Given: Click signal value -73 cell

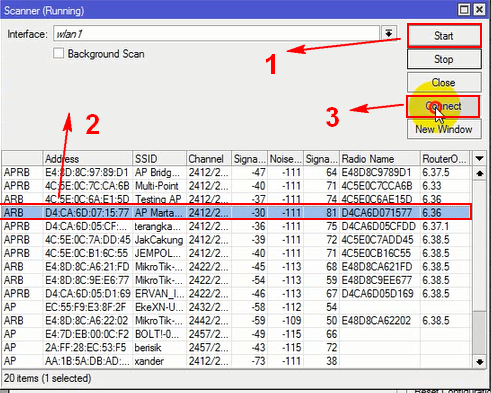Looking at the screenshot, I should (250, 361).
